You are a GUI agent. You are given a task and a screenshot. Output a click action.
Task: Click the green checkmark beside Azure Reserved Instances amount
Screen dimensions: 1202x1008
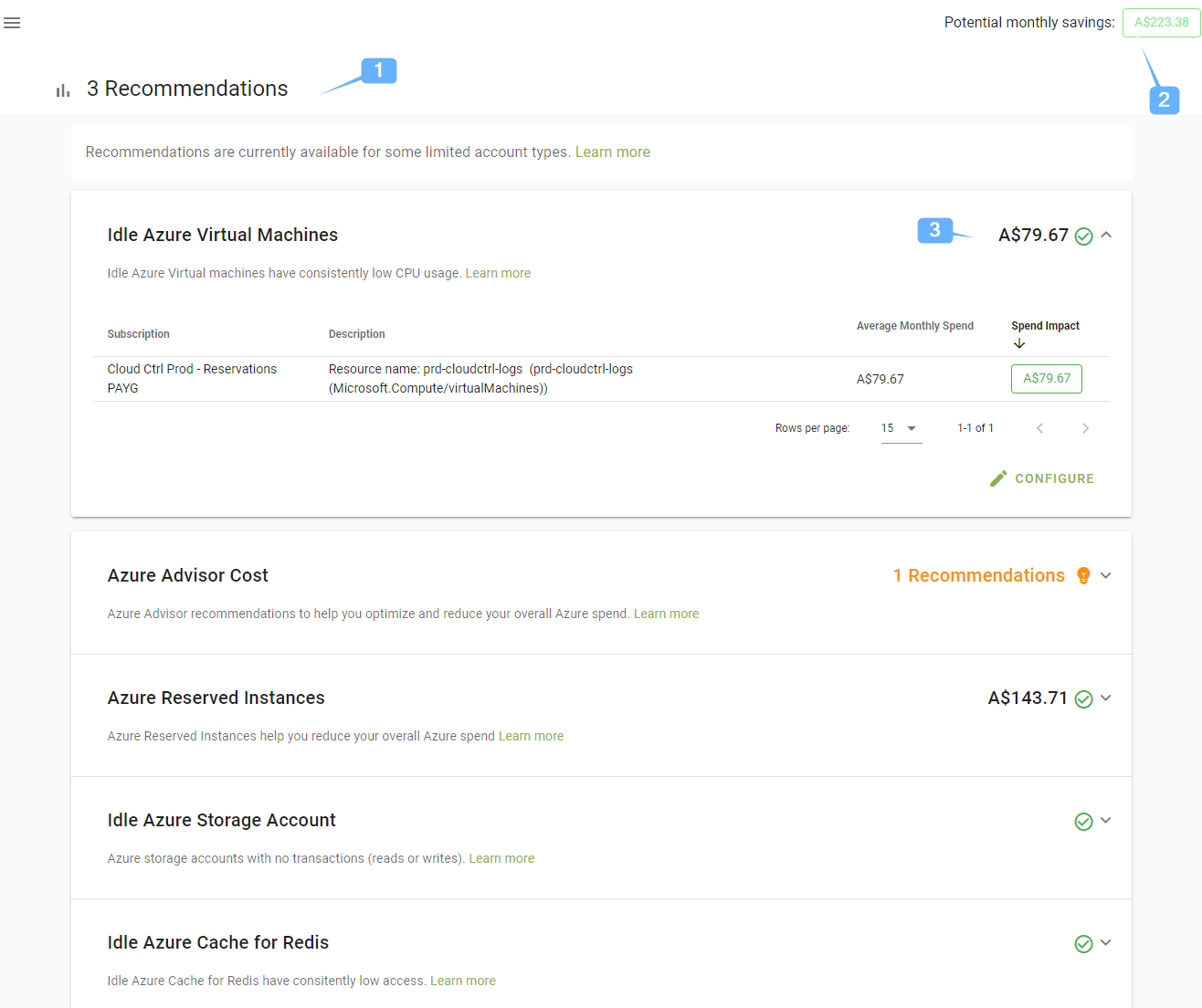click(1083, 698)
